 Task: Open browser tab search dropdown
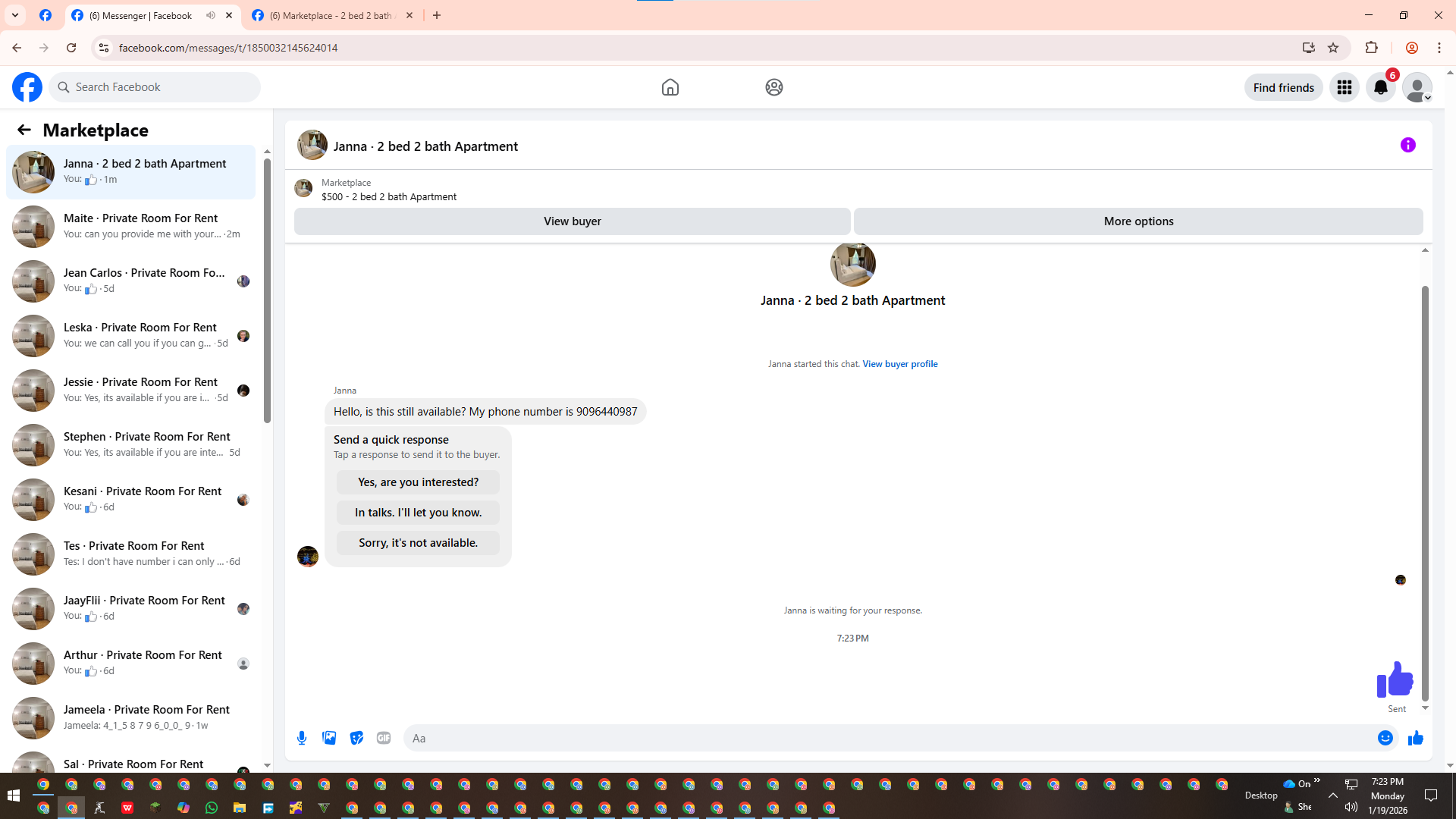tap(14, 15)
